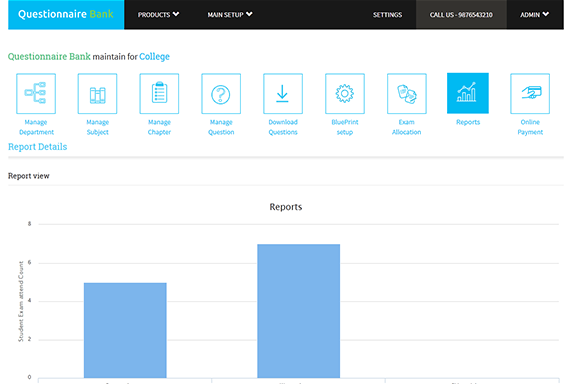
Task: Click the Call Us phone number
Action: pyautogui.click(x=461, y=15)
